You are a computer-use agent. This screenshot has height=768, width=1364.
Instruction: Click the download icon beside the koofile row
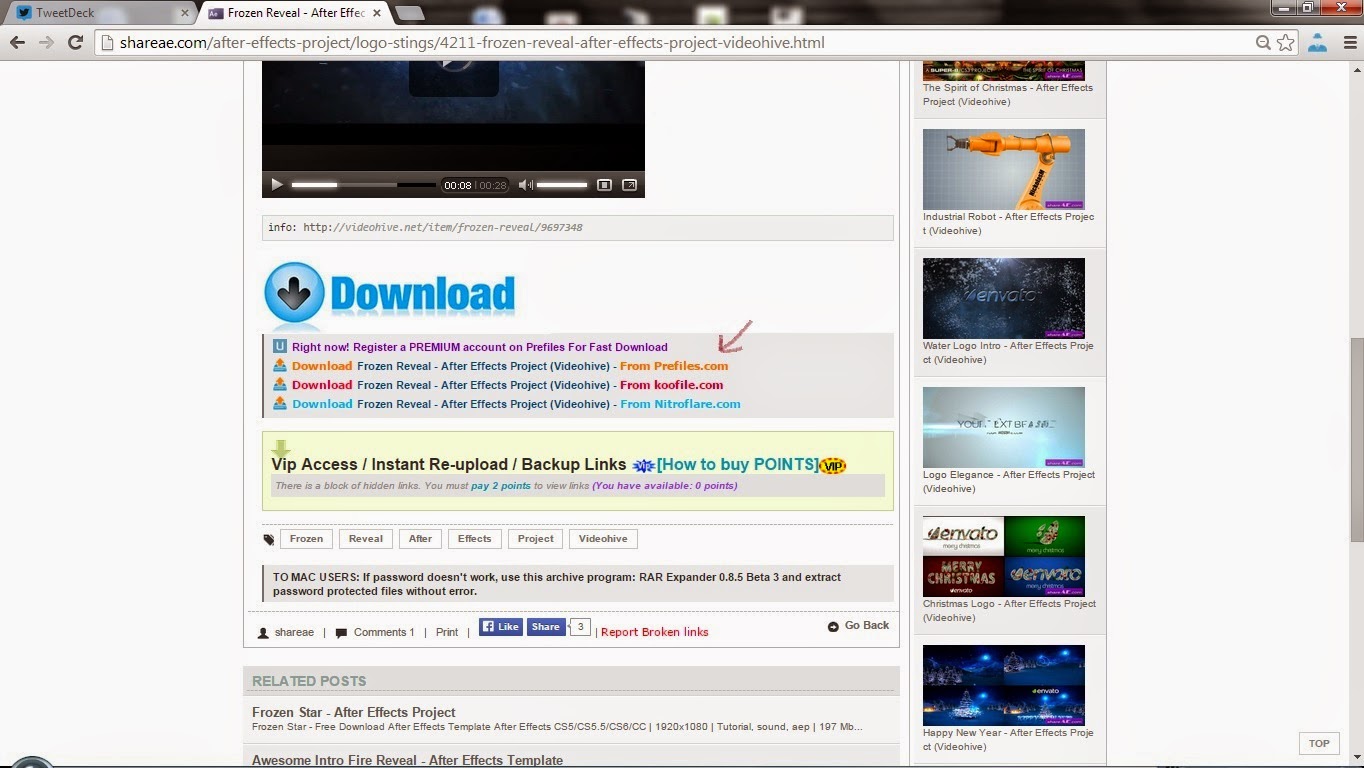tap(280, 385)
